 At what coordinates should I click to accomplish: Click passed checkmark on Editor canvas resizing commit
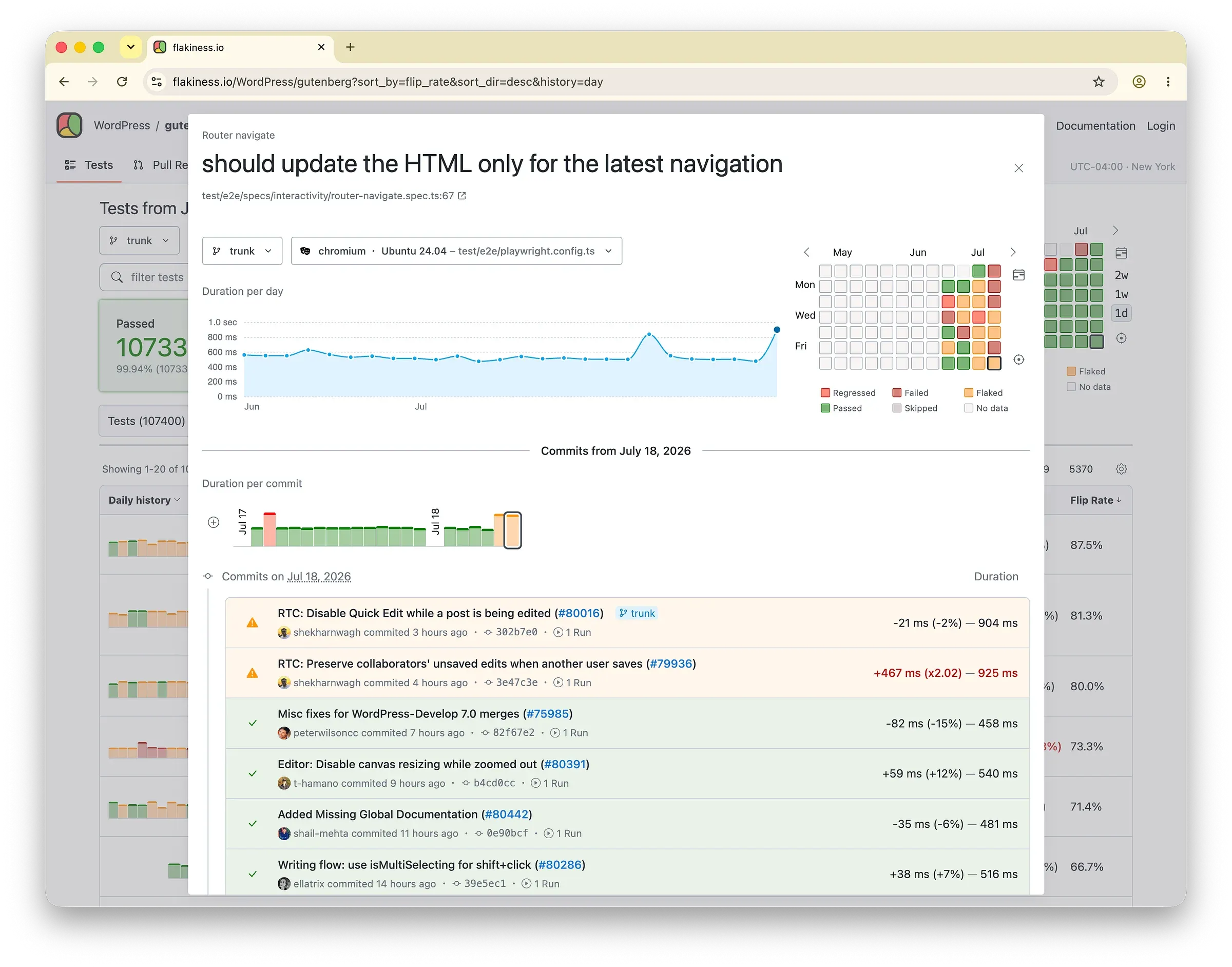click(253, 773)
